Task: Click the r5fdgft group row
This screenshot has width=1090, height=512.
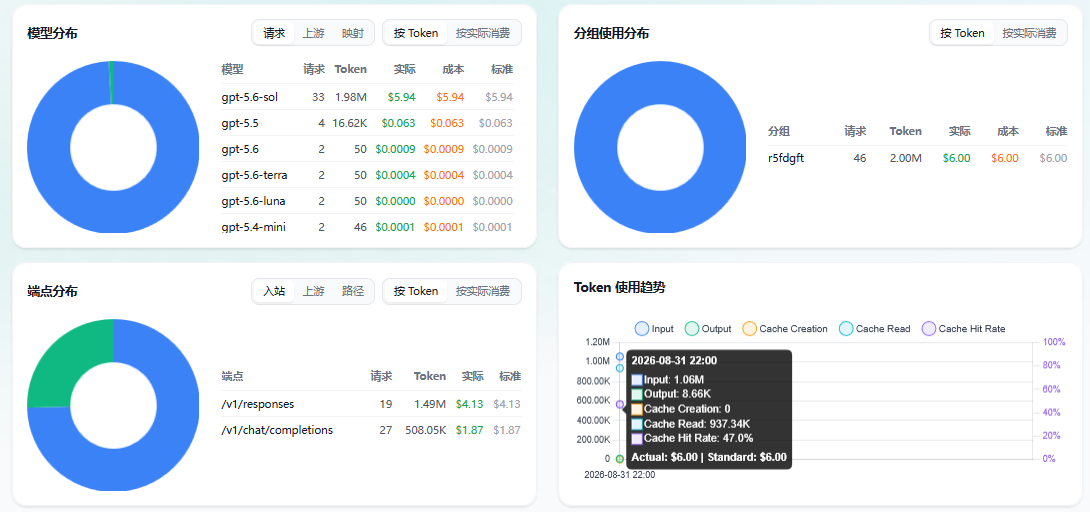Action: (x=917, y=158)
